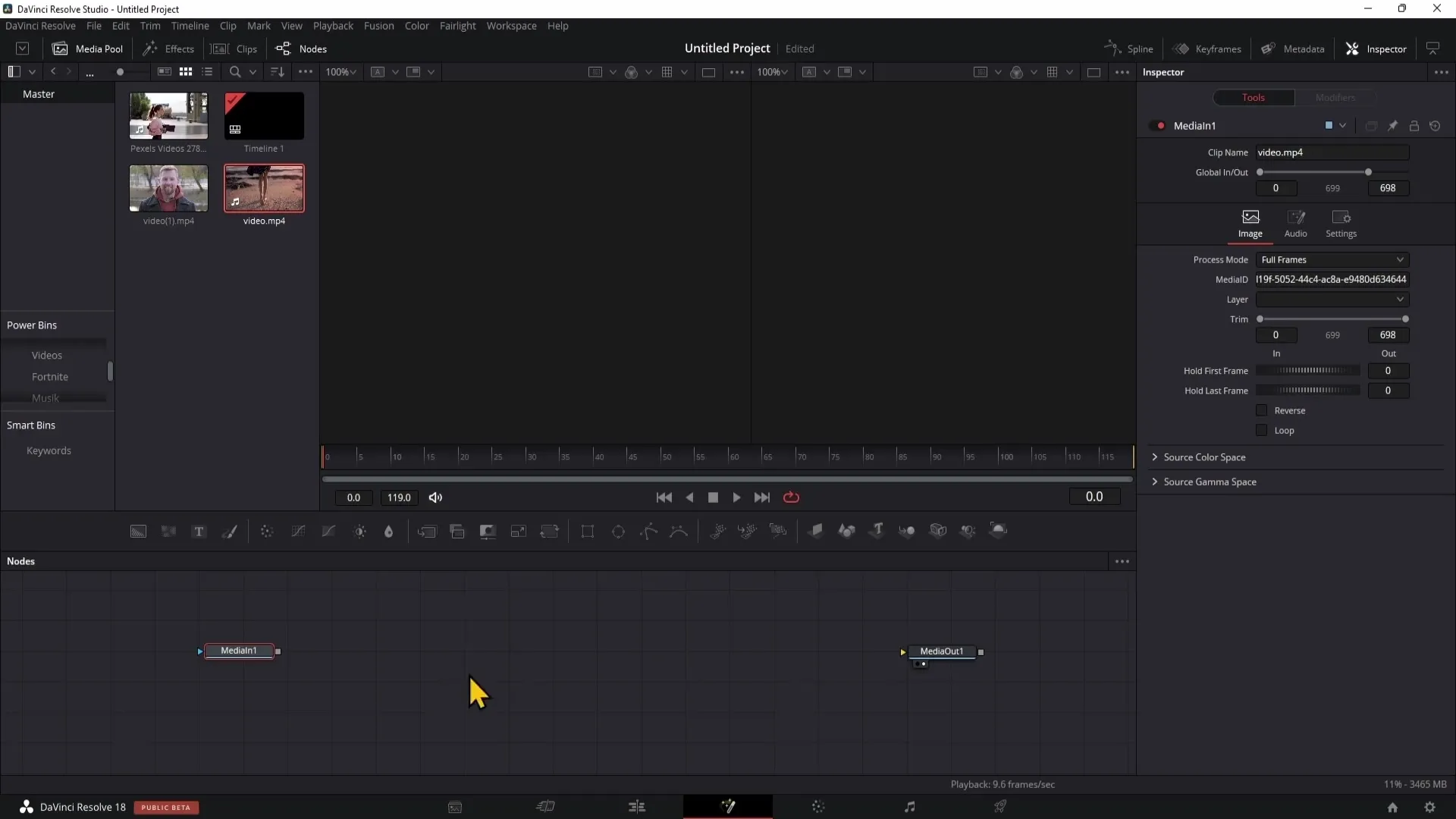
Task: Open the Process Mode dropdown
Action: (1333, 259)
